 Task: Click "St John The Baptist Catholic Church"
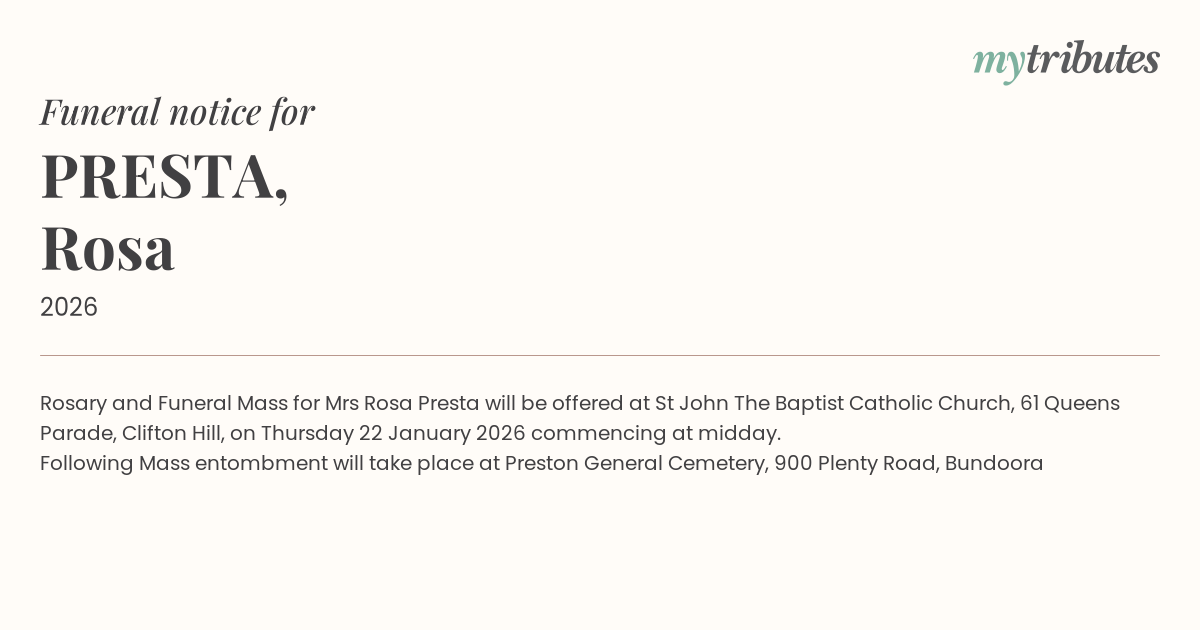click(x=832, y=403)
